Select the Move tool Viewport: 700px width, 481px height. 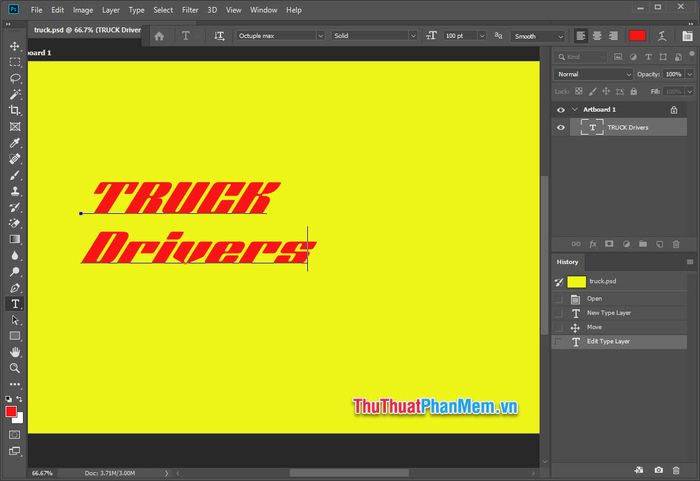15,46
